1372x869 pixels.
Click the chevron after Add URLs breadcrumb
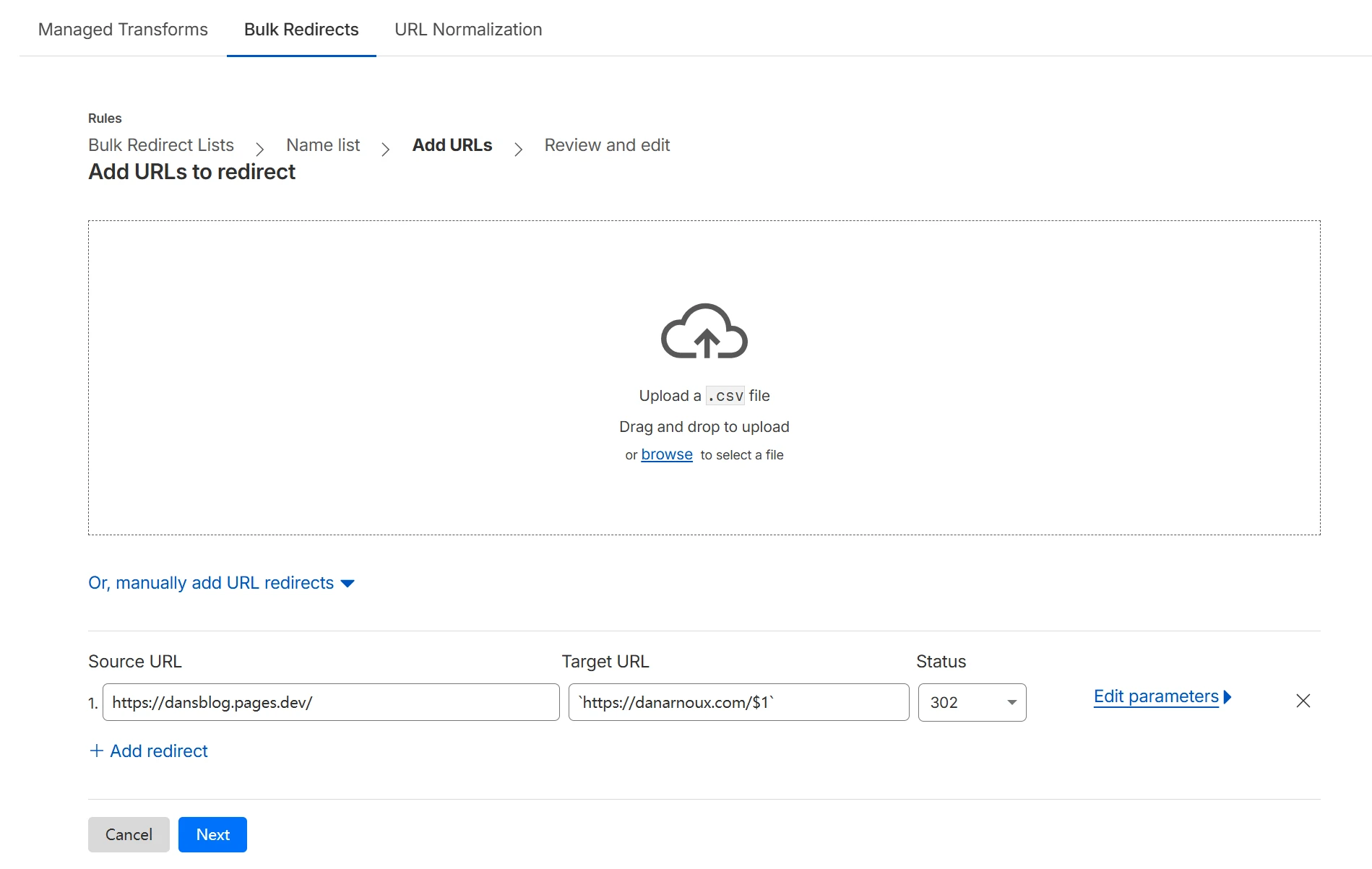pyautogui.click(x=518, y=149)
